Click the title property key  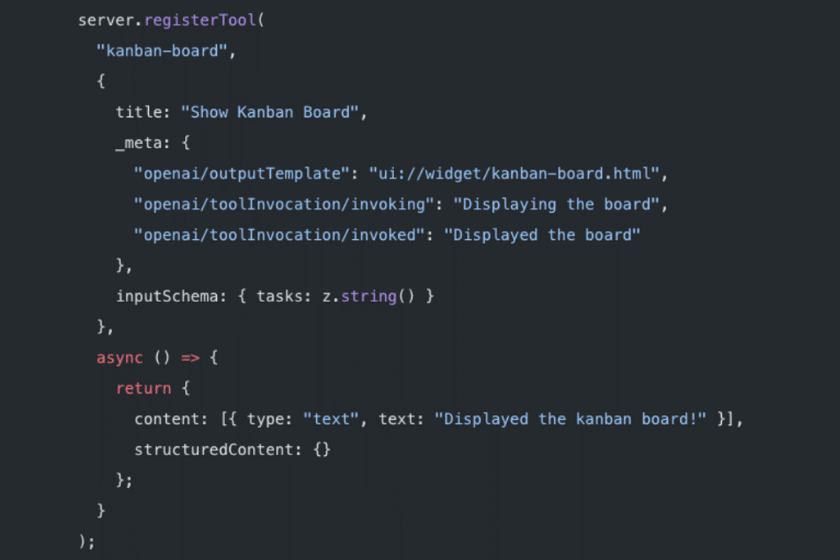[x=138, y=112]
